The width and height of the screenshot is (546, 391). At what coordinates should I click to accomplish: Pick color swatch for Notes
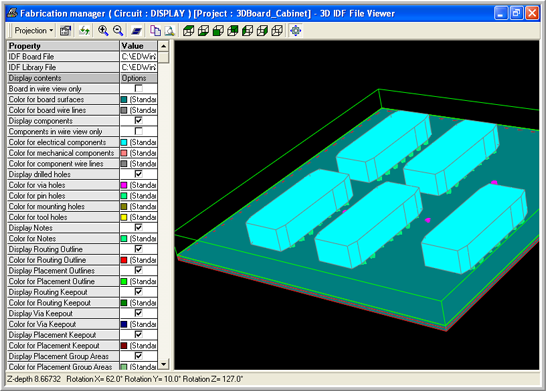point(124,238)
